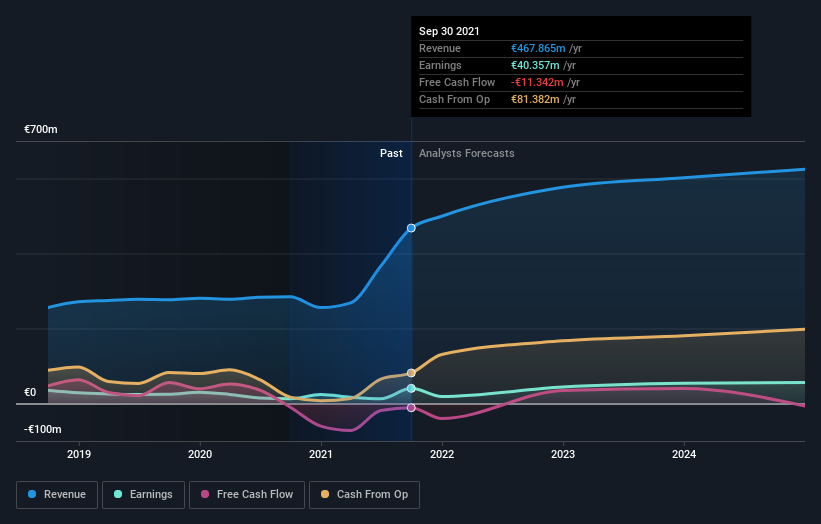Toggle the Revenue series legend button

click(x=57, y=495)
